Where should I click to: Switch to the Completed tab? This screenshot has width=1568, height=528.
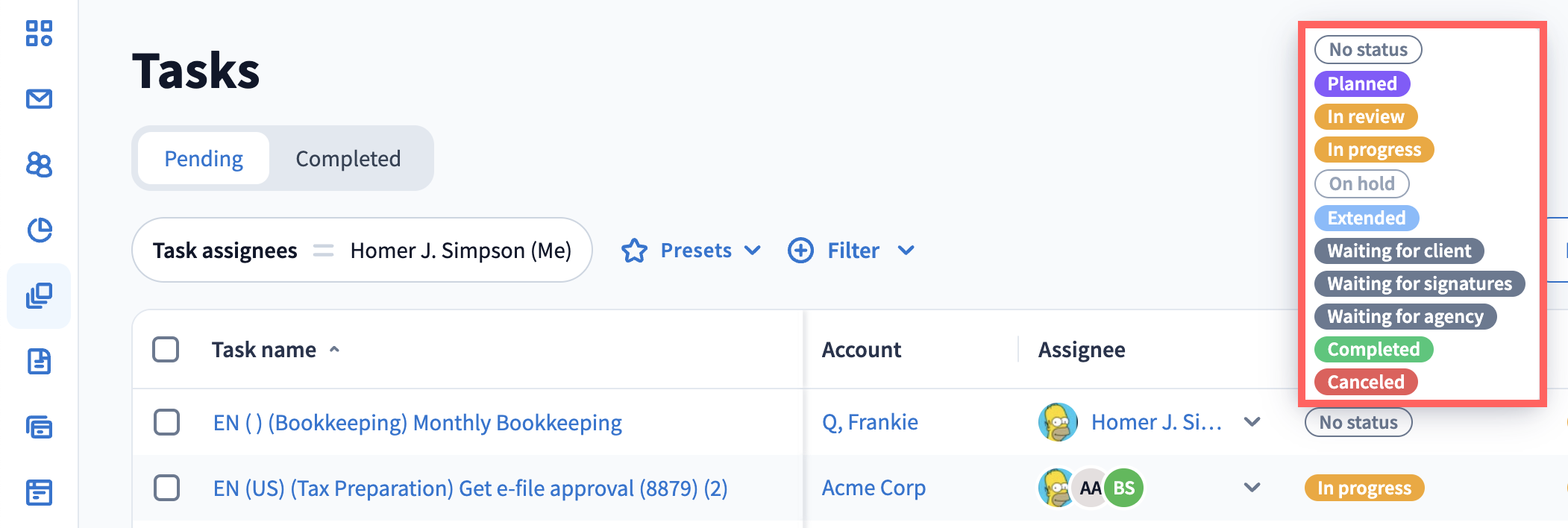coord(348,159)
